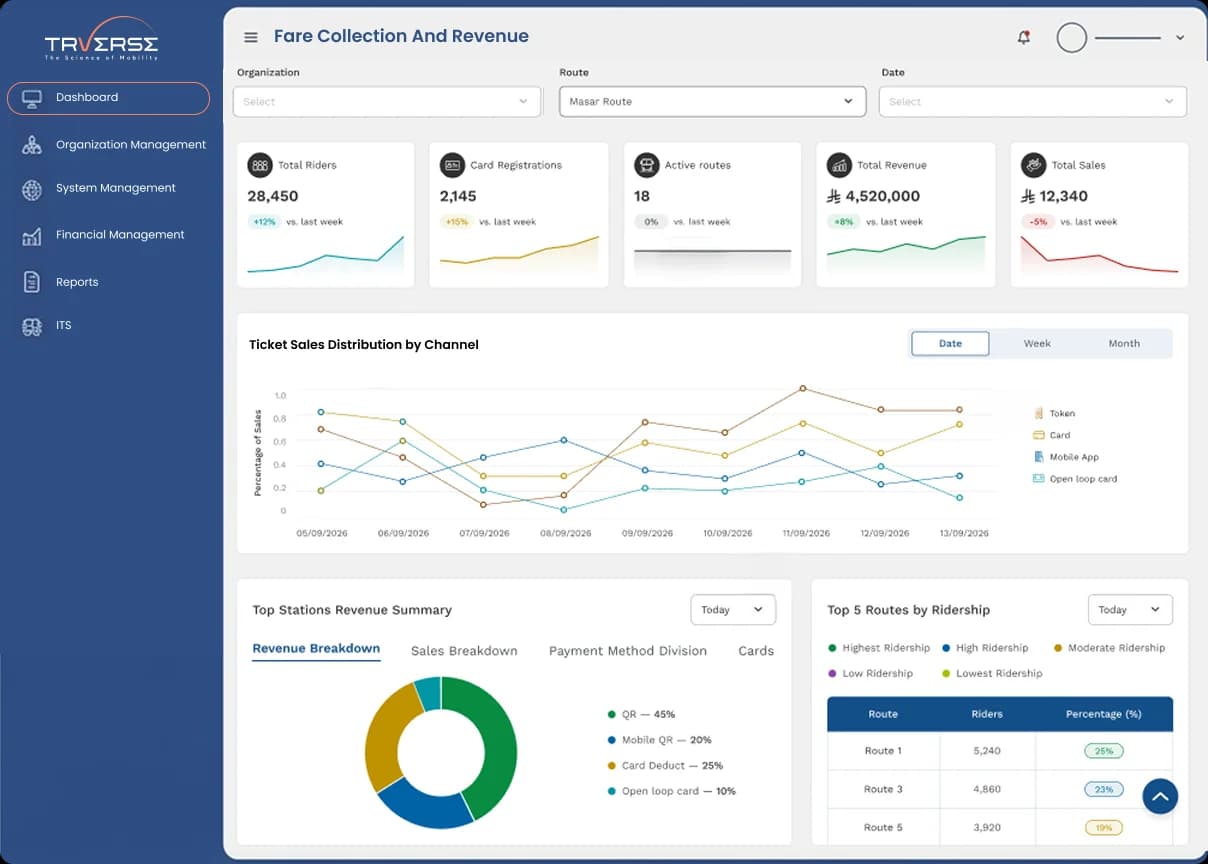Open the hamburger menu icon
This screenshot has width=1208, height=864.
251,37
